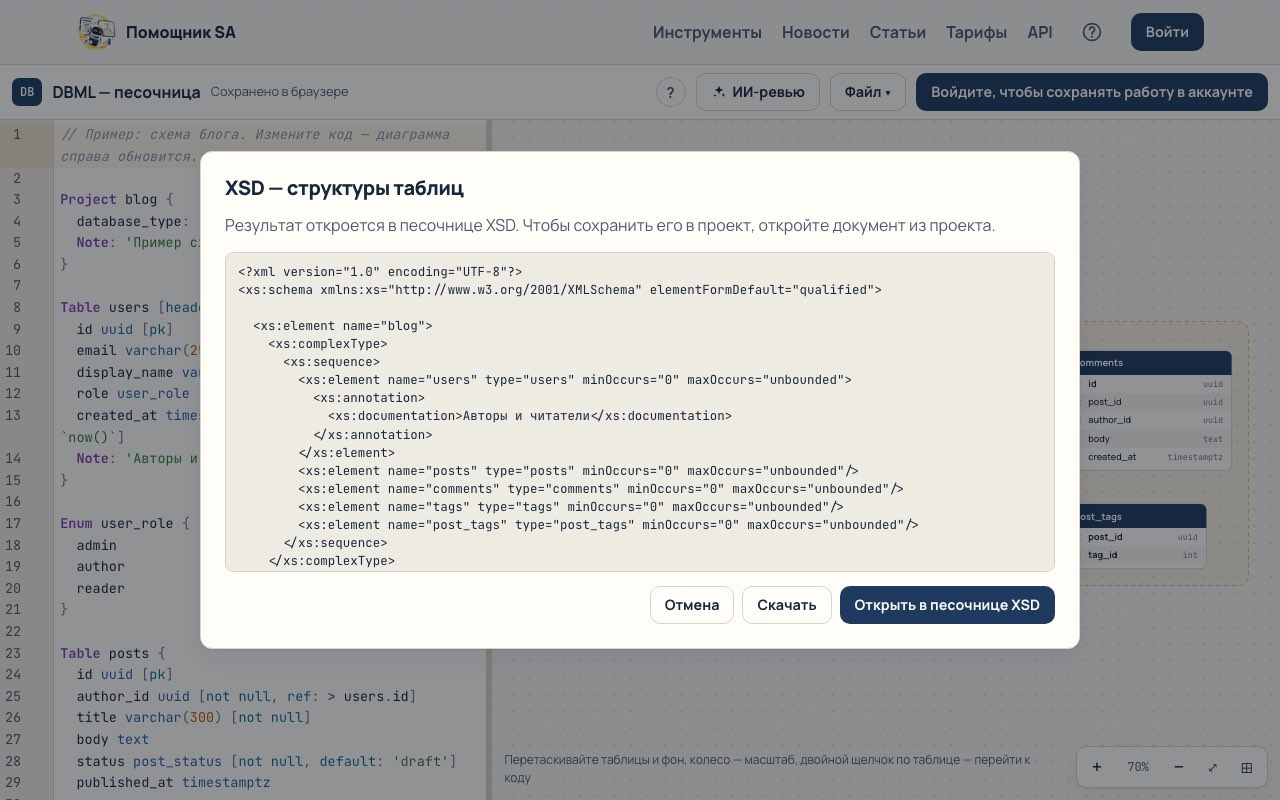Open the Статьи page

[898, 32]
